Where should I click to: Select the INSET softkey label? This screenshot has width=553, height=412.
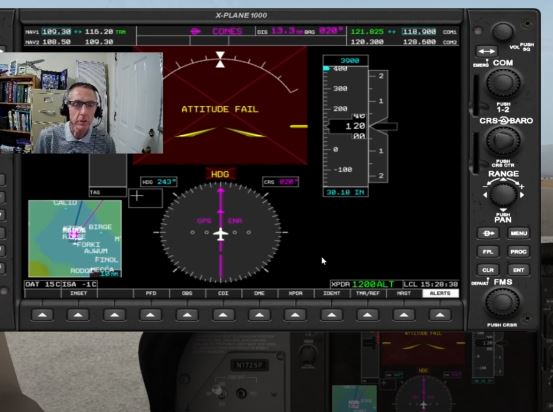tap(79, 293)
